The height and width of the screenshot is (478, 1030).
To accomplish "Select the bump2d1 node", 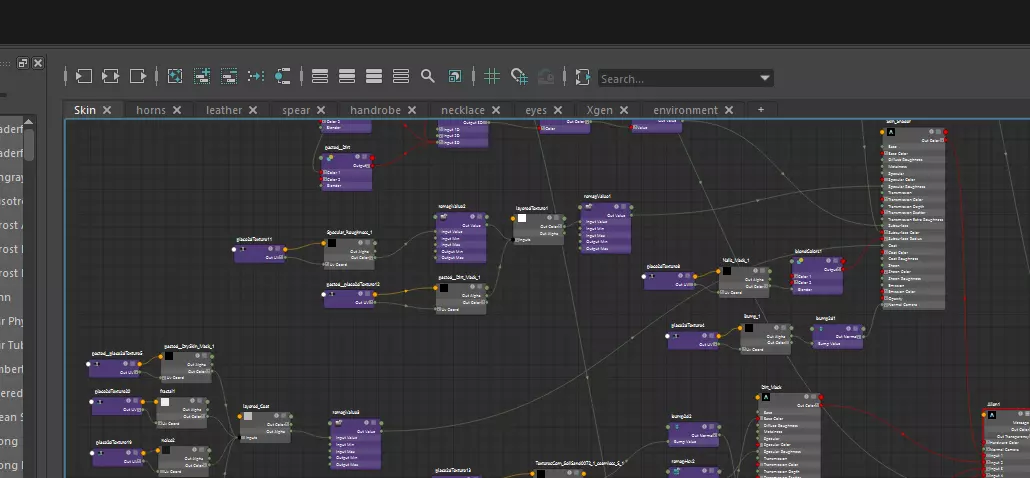I will click(x=837, y=336).
